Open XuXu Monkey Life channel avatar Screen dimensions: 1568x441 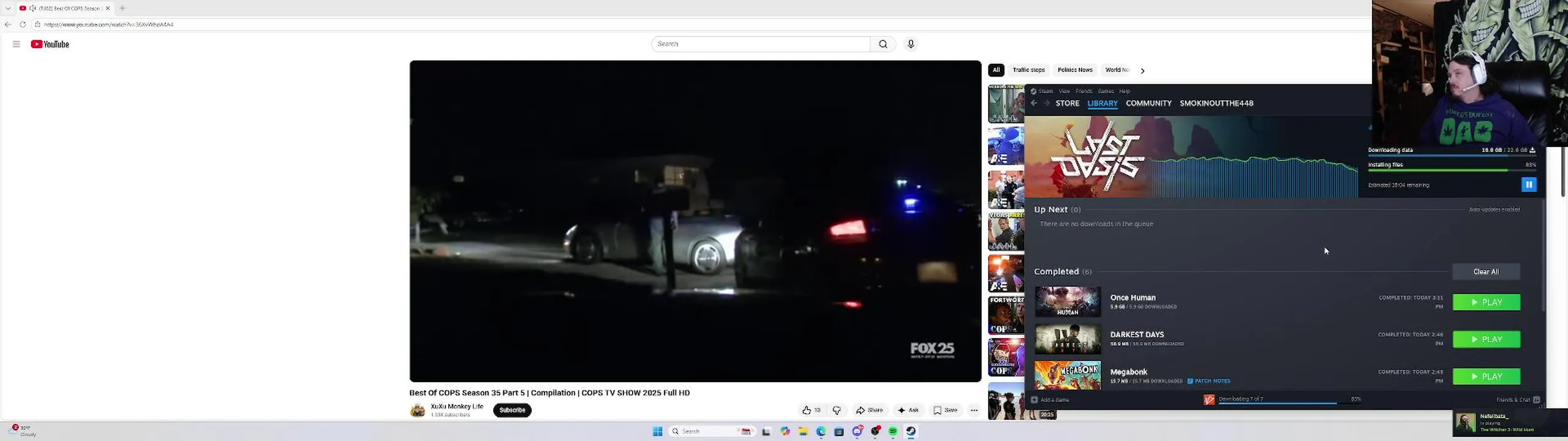(418, 410)
